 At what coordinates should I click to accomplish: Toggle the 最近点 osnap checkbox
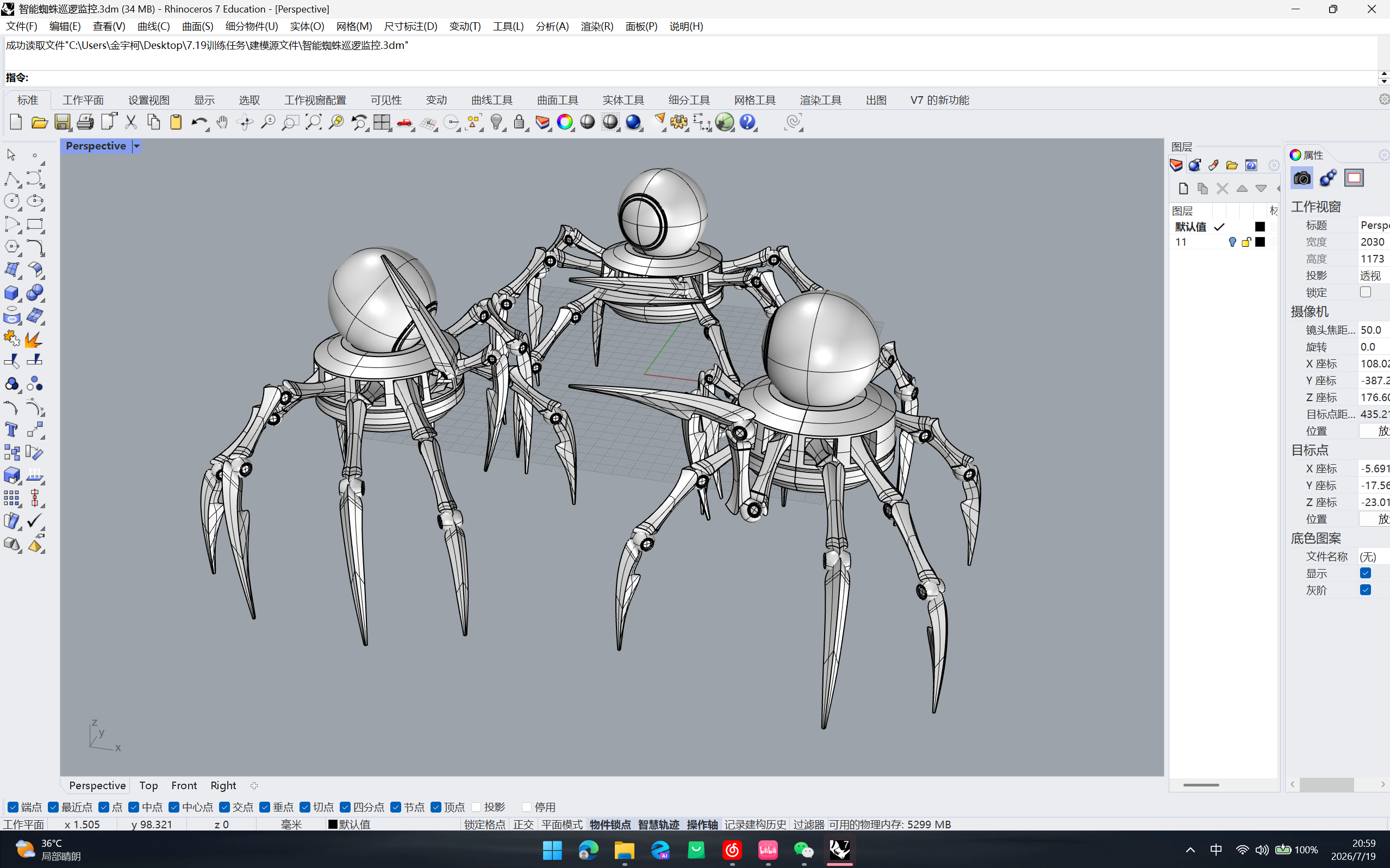[53, 807]
